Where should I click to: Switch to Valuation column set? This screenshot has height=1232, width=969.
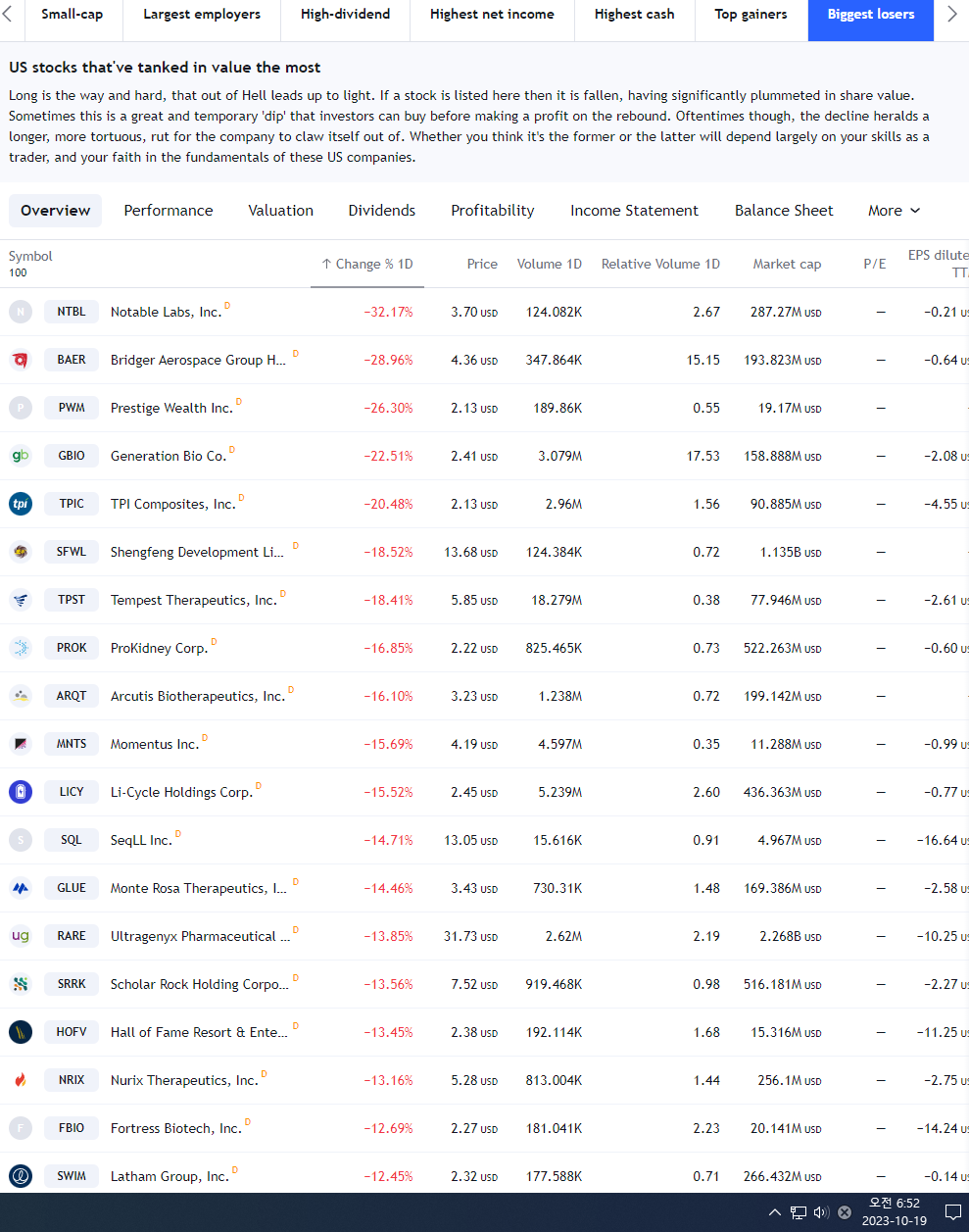(281, 211)
